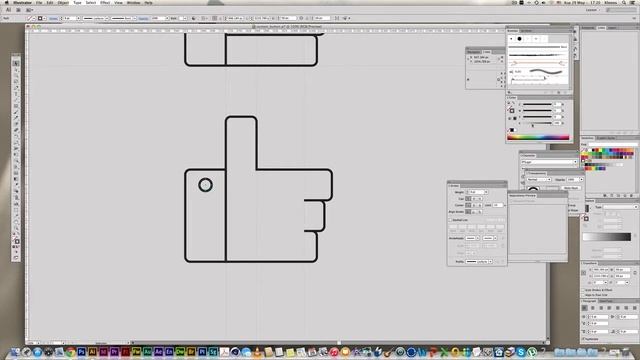
Task: Open the Select menu
Action: click(91, 2)
